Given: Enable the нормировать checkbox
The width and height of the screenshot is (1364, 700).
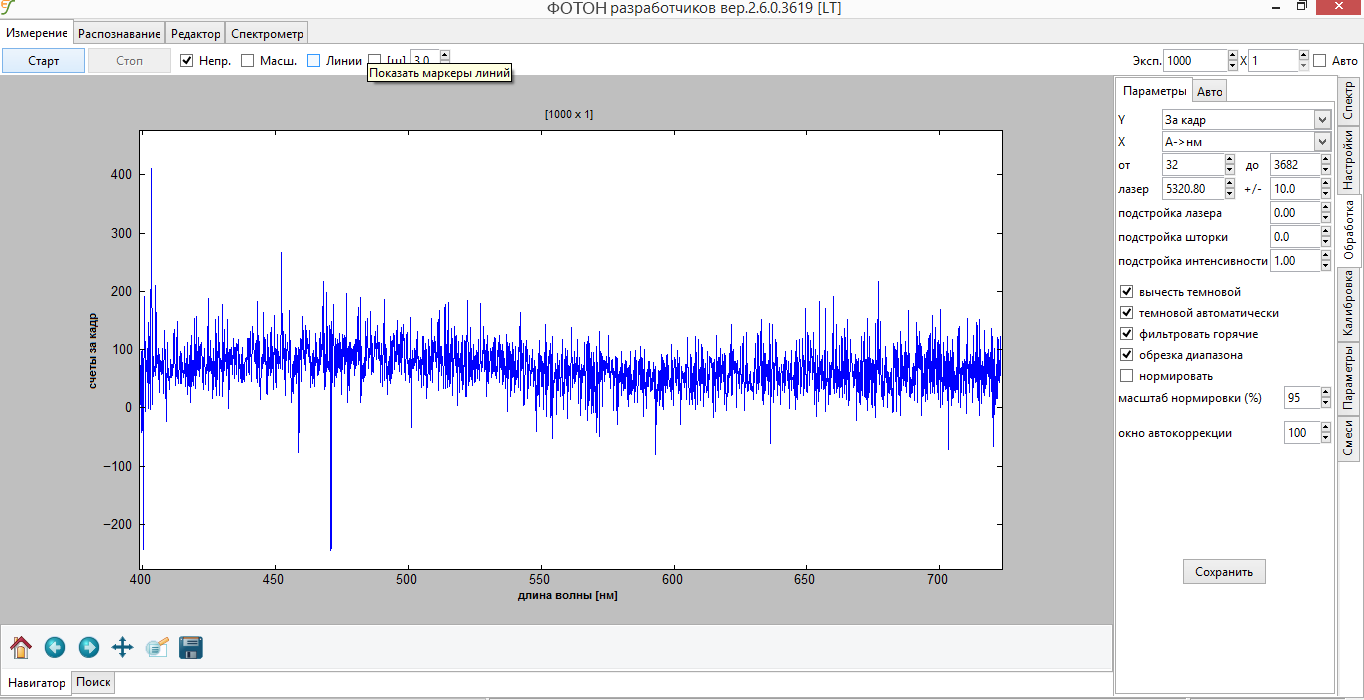Looking at the screenshot, I should click(1127, 376).
